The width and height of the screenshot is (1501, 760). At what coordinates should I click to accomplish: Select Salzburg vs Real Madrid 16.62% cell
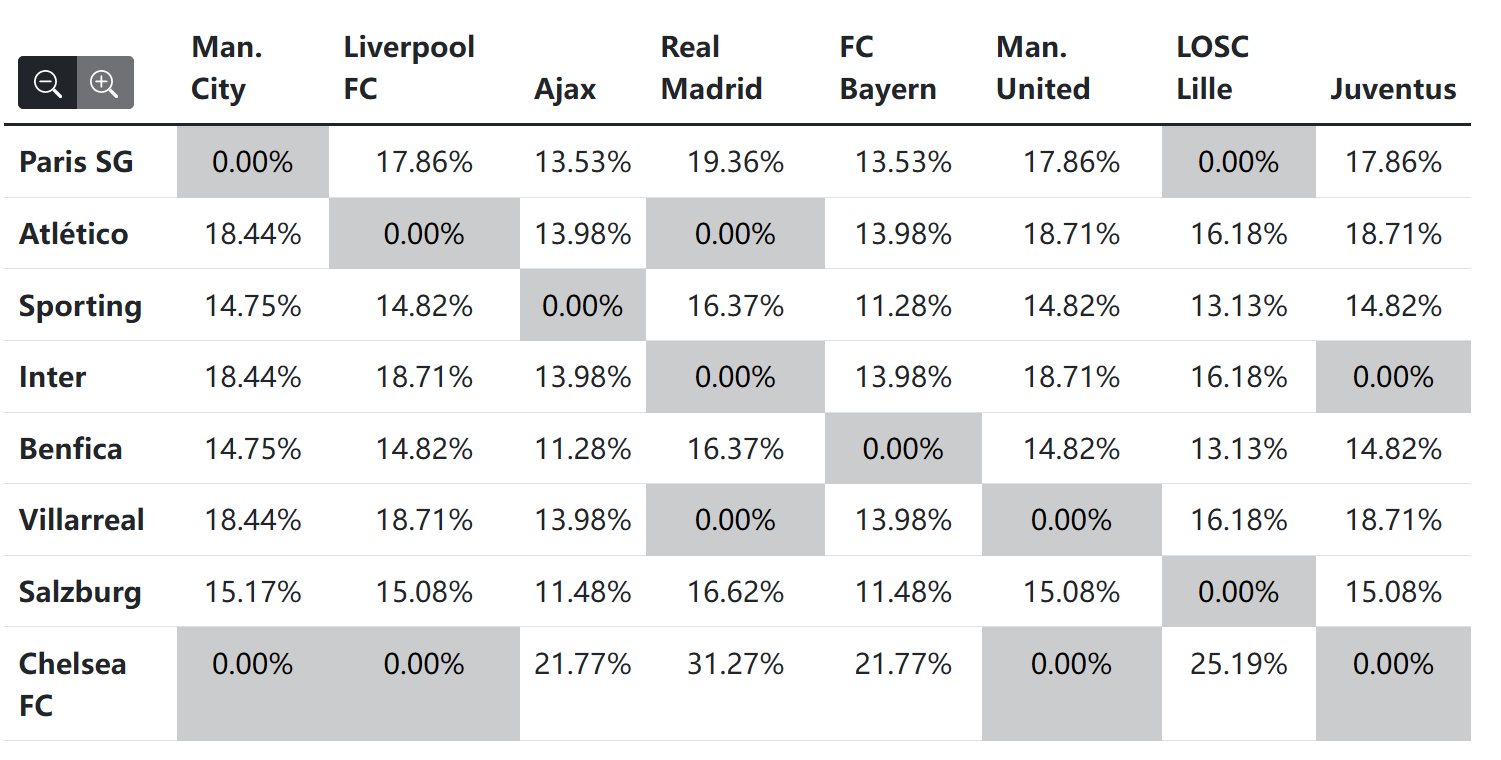(x=735, y=592)
